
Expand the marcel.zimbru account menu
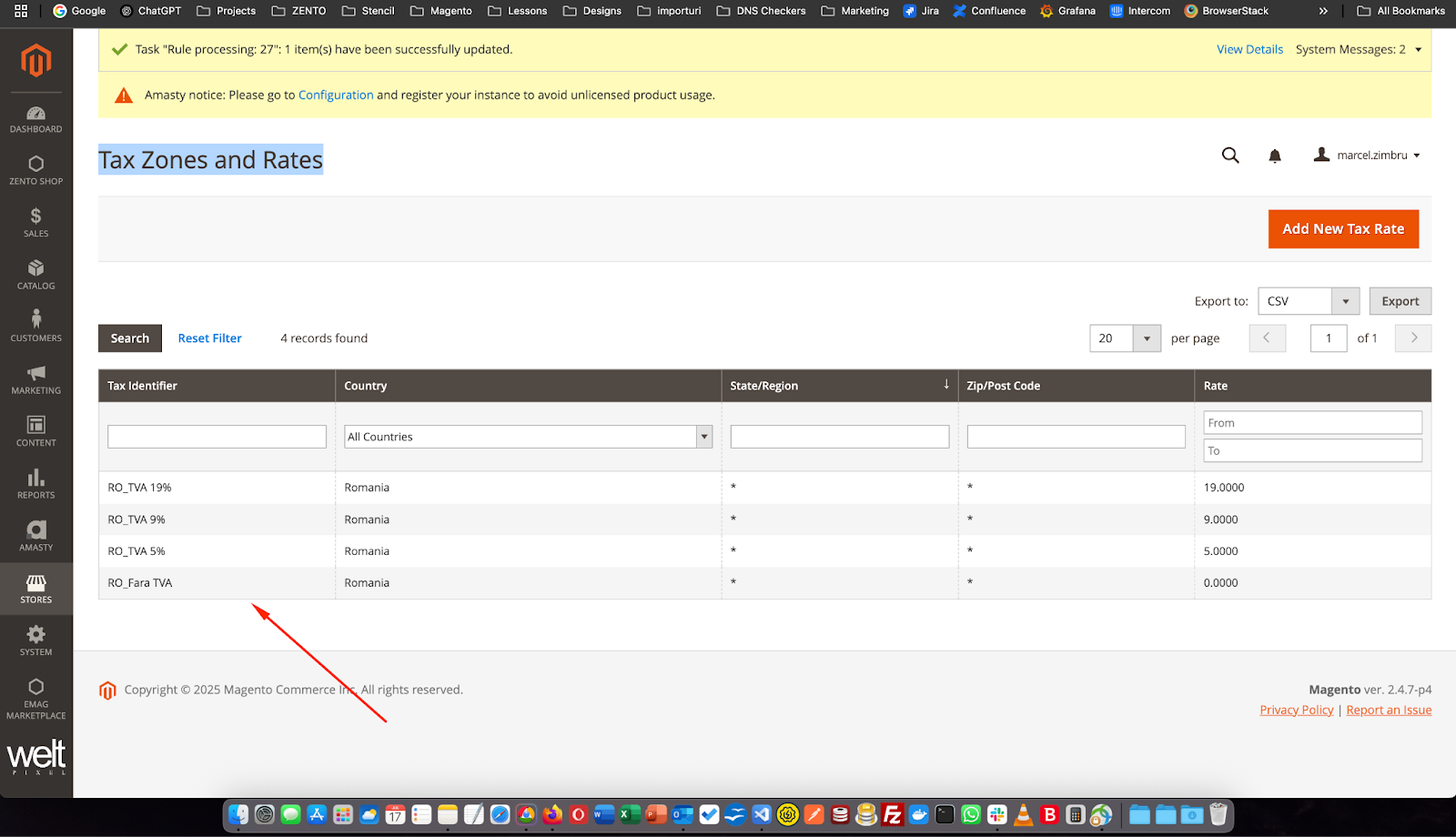point(1367,156)
